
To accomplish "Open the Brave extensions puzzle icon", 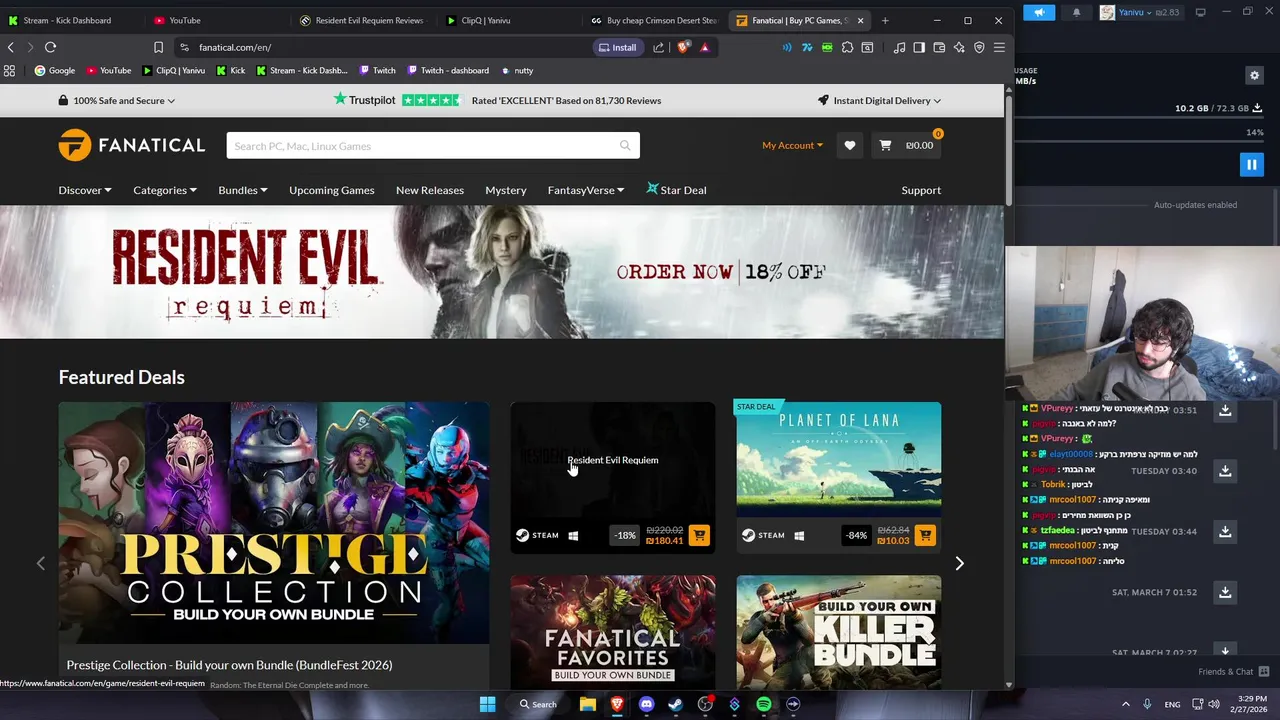I will pos(847,47).
